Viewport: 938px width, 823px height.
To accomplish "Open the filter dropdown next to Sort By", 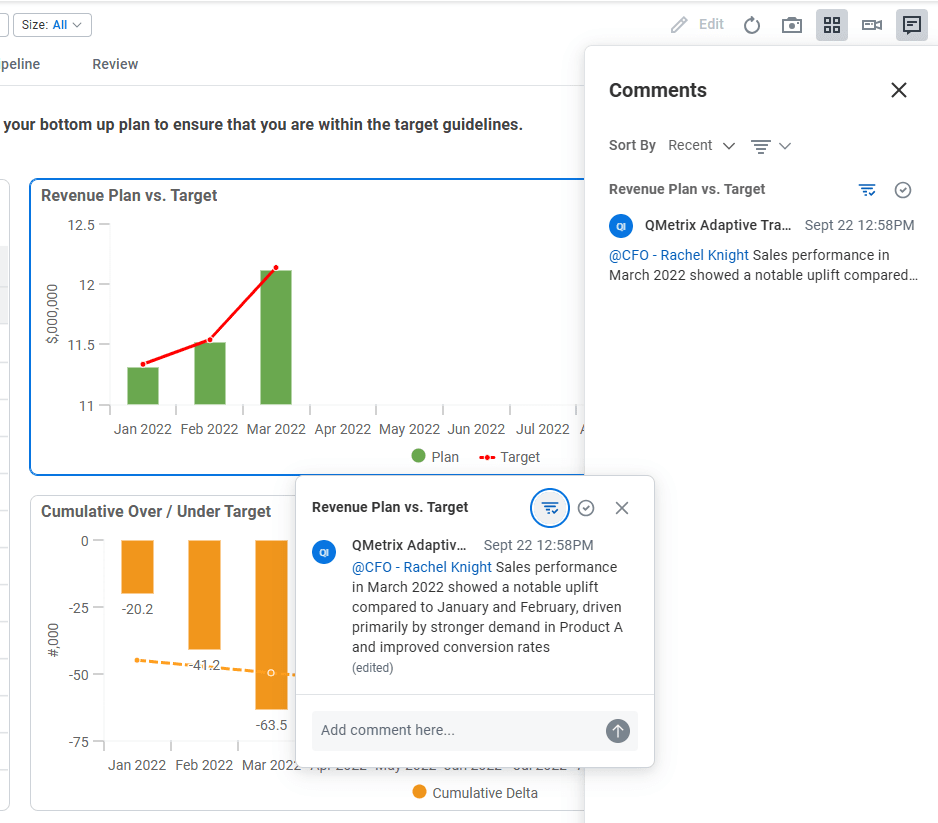I will click(770, 146).
